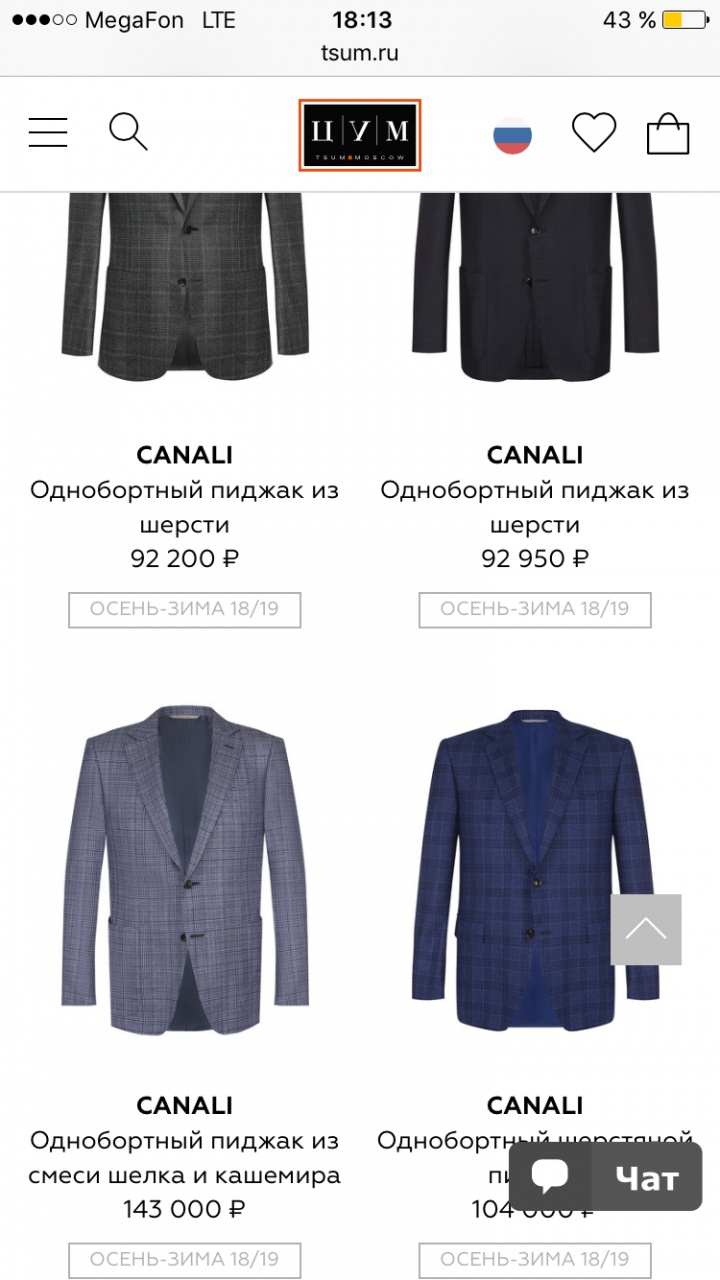Viewport: 720px width, 1280px height.
Task: Open the silk and cashmere jacket title
Action: (x=185, y=1158)
